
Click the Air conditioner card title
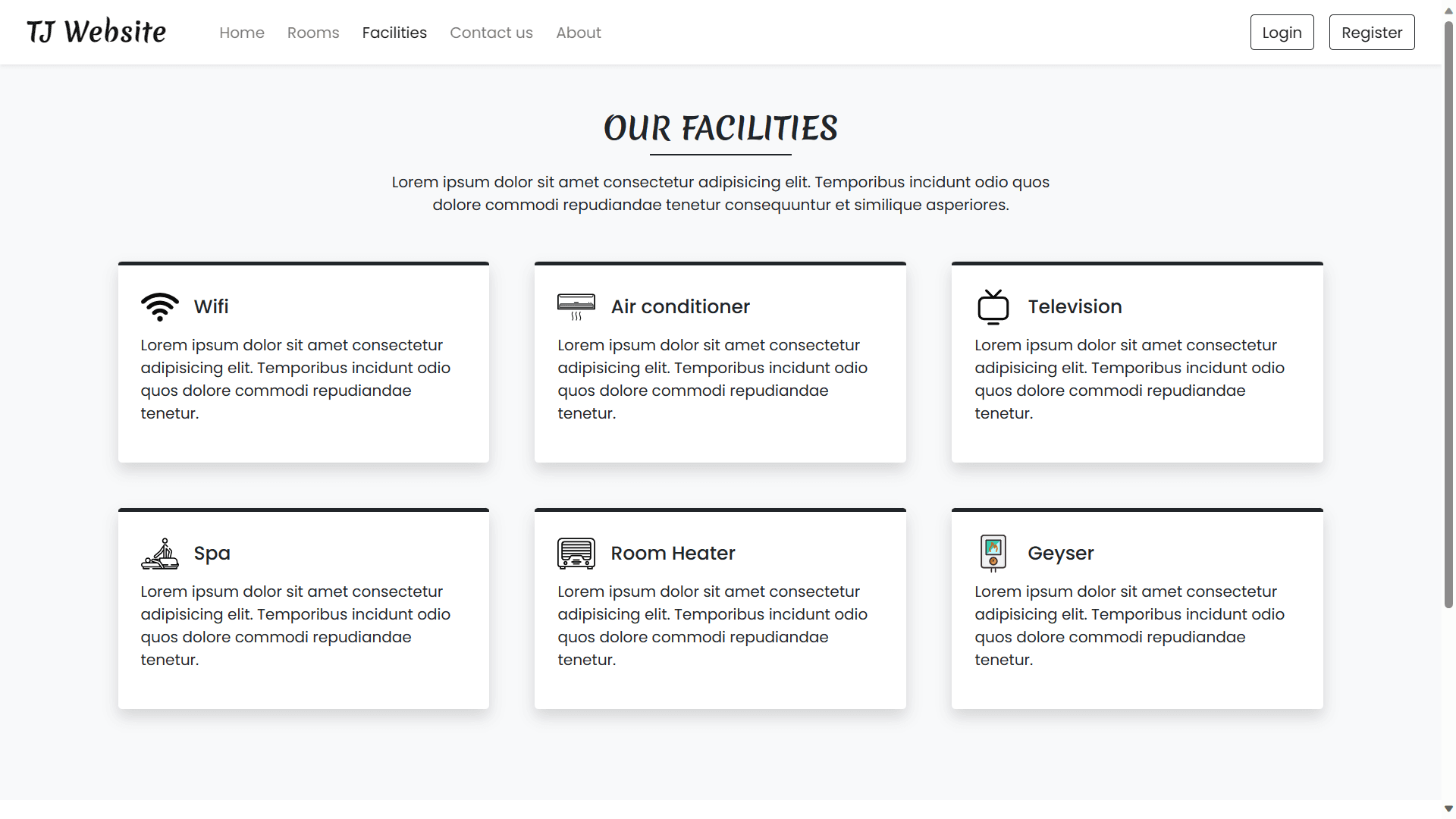pos(680,306)
